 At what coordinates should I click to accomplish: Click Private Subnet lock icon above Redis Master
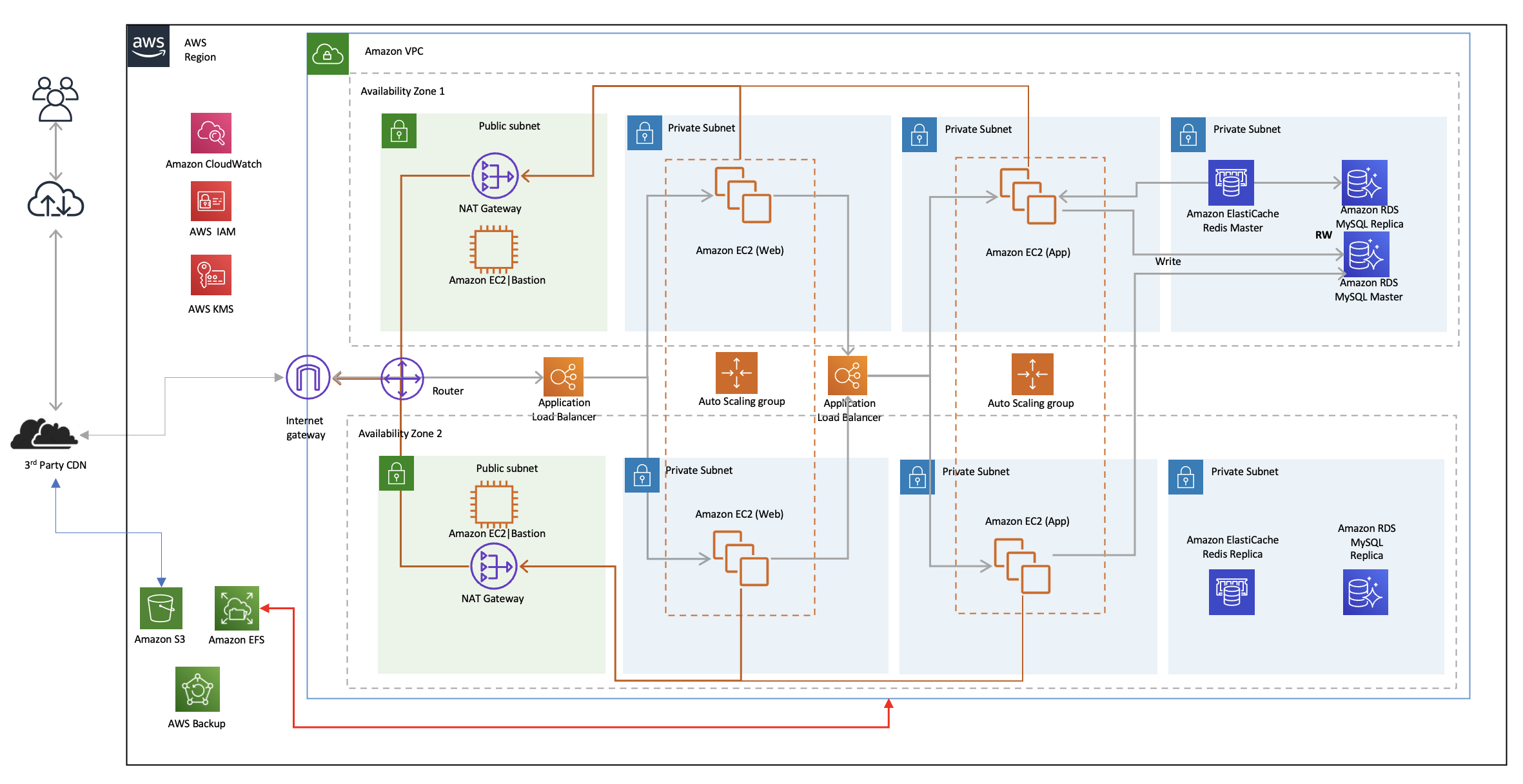[1188, 134]
